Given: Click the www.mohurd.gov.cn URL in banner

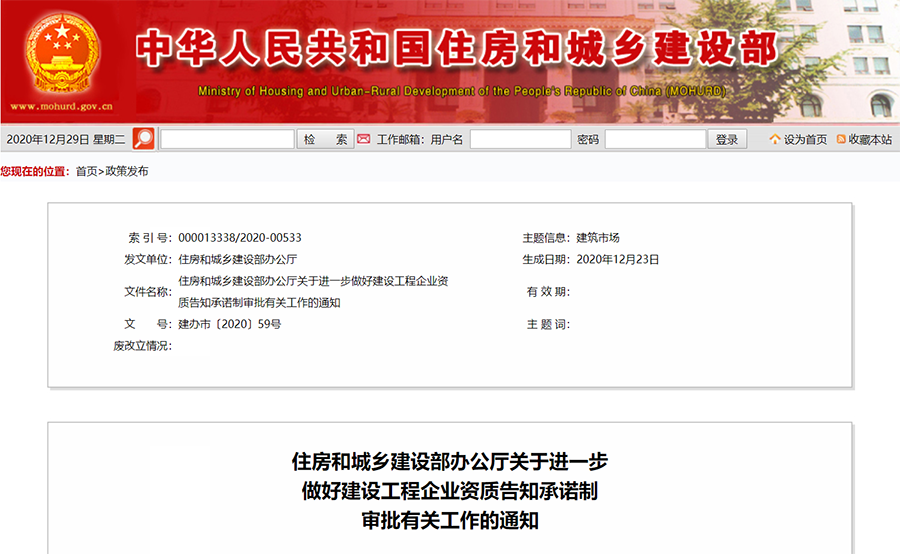Looking at the screenshot, I should click(x=61, y=106).
